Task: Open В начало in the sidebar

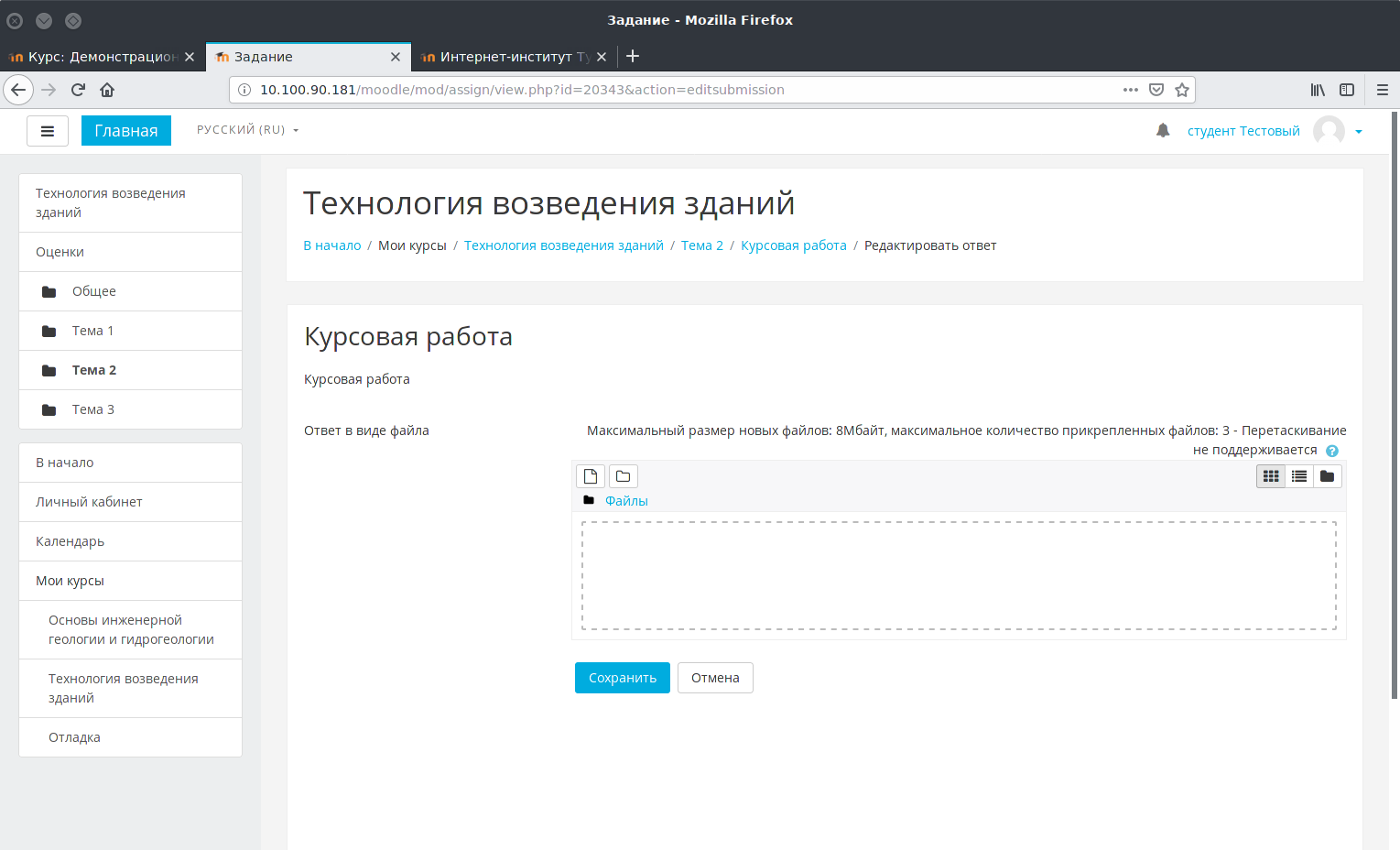Action: coord(130,463)
